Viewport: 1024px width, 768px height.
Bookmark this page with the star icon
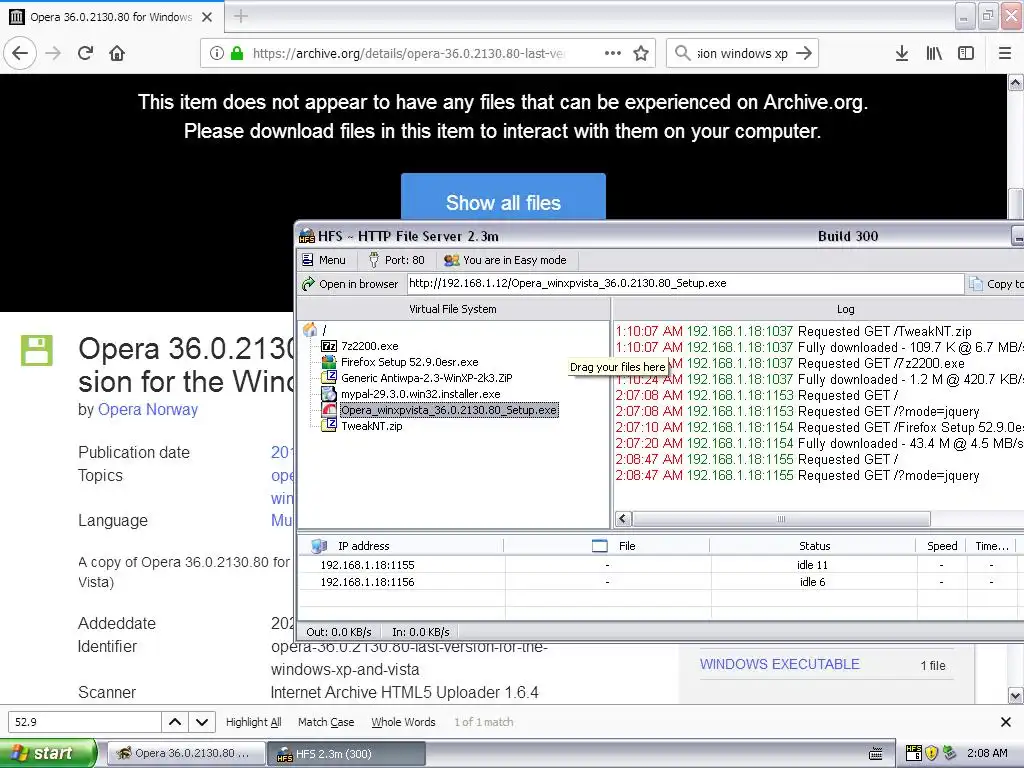tap(641, 53)
